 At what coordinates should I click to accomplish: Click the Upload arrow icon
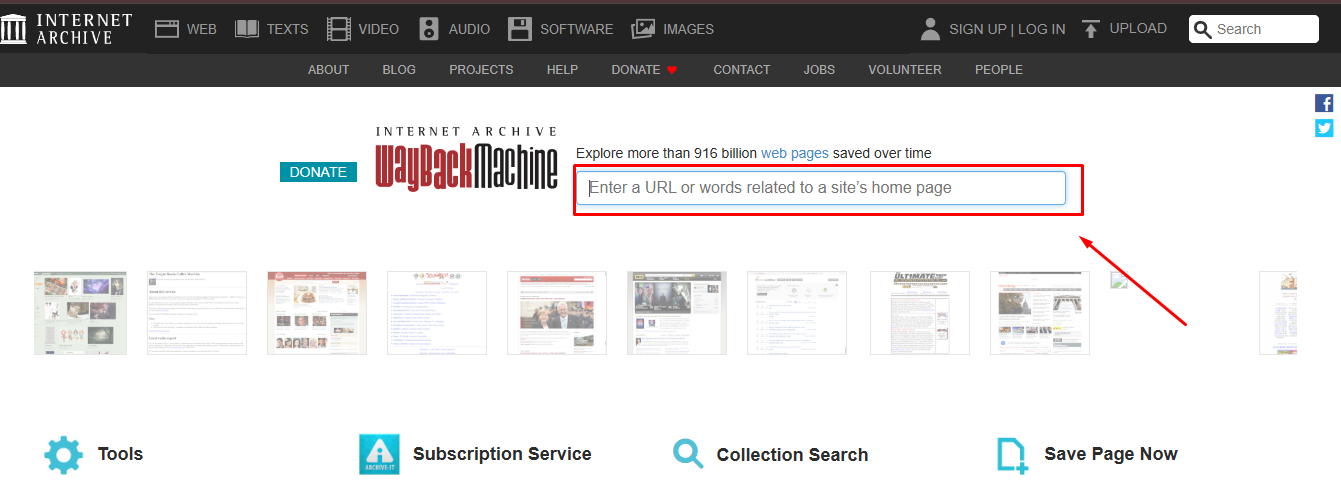[1091, 29]
